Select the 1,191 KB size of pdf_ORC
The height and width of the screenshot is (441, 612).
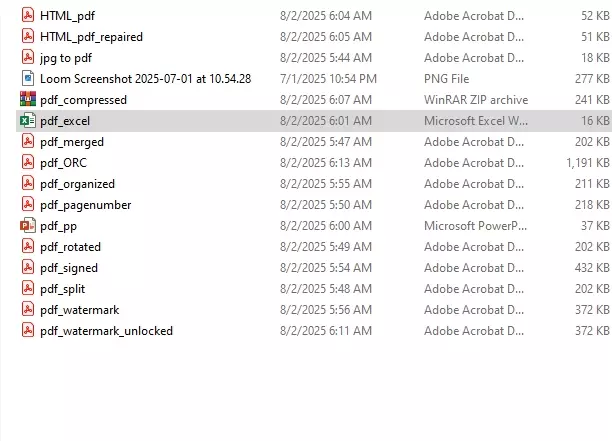point(587,163)
